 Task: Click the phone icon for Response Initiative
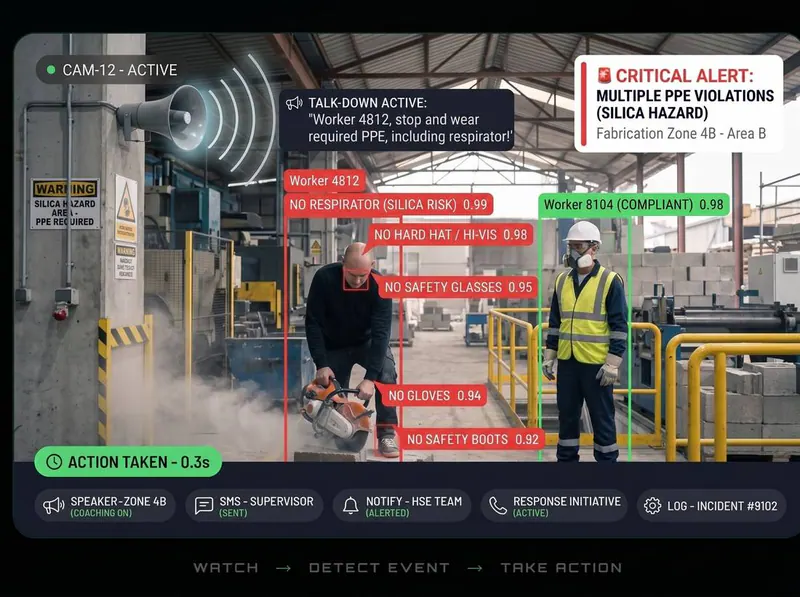(497, 506)
